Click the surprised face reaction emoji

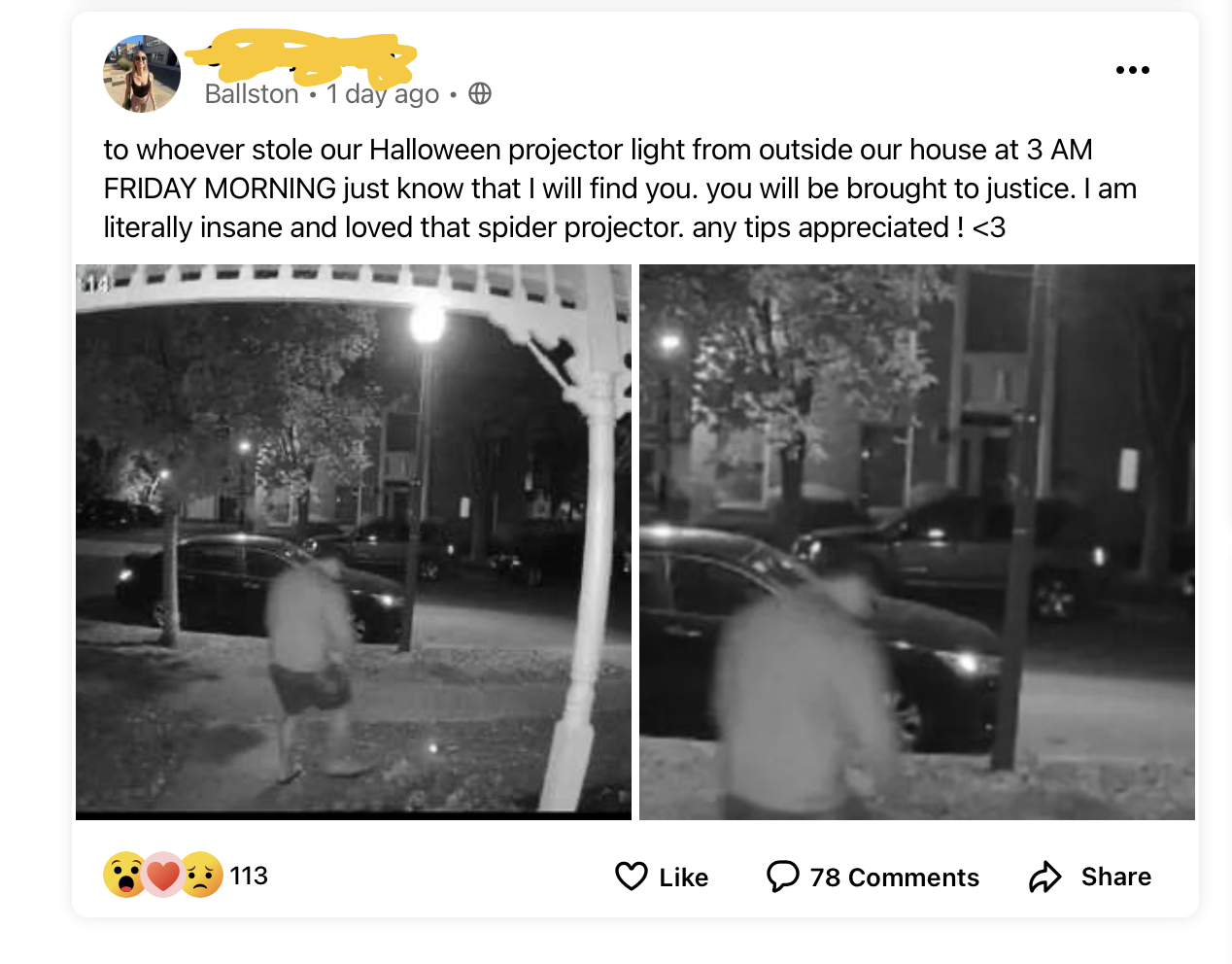[125, 876]
